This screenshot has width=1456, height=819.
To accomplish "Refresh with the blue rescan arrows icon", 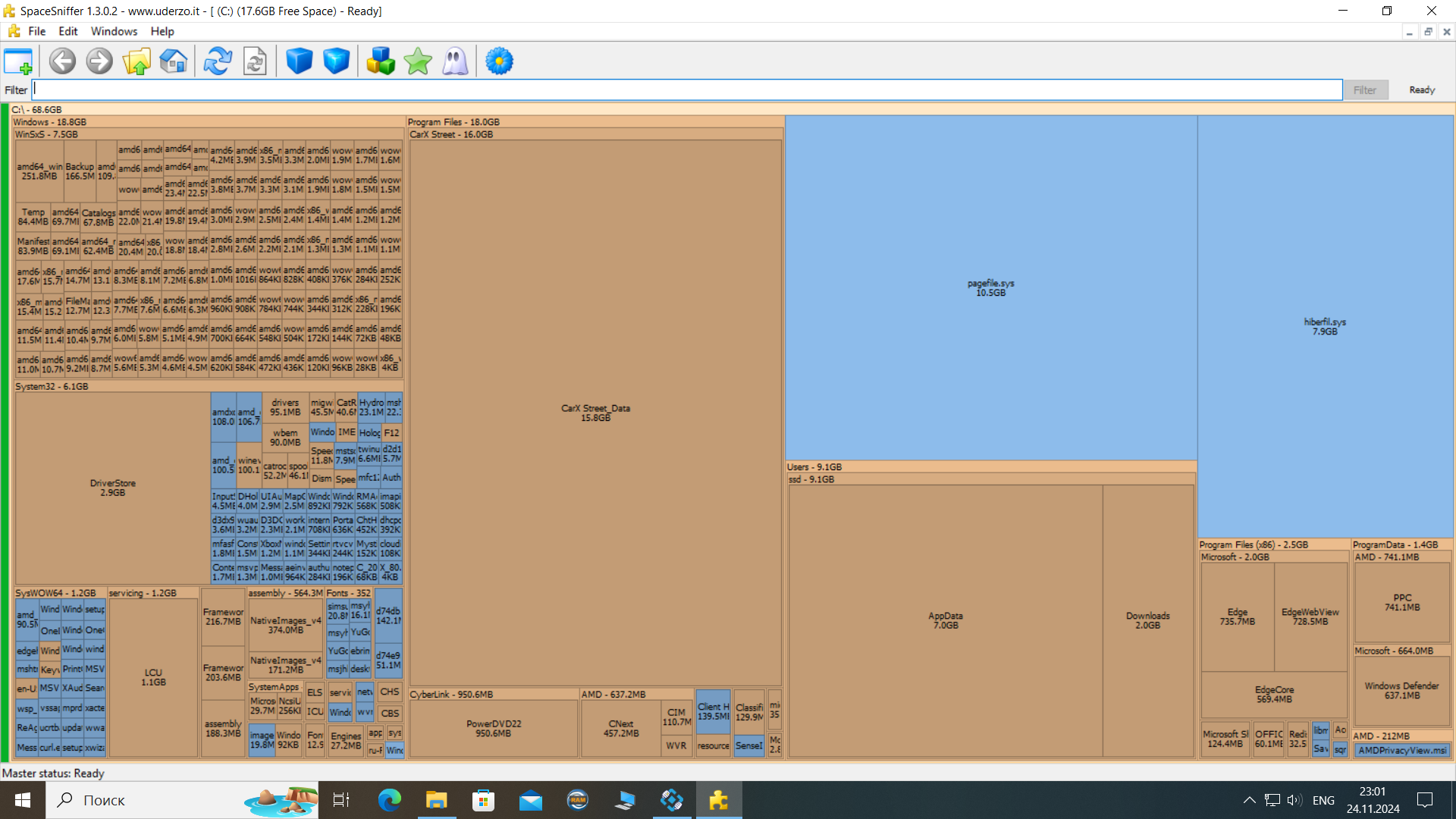I will (218, 61).
